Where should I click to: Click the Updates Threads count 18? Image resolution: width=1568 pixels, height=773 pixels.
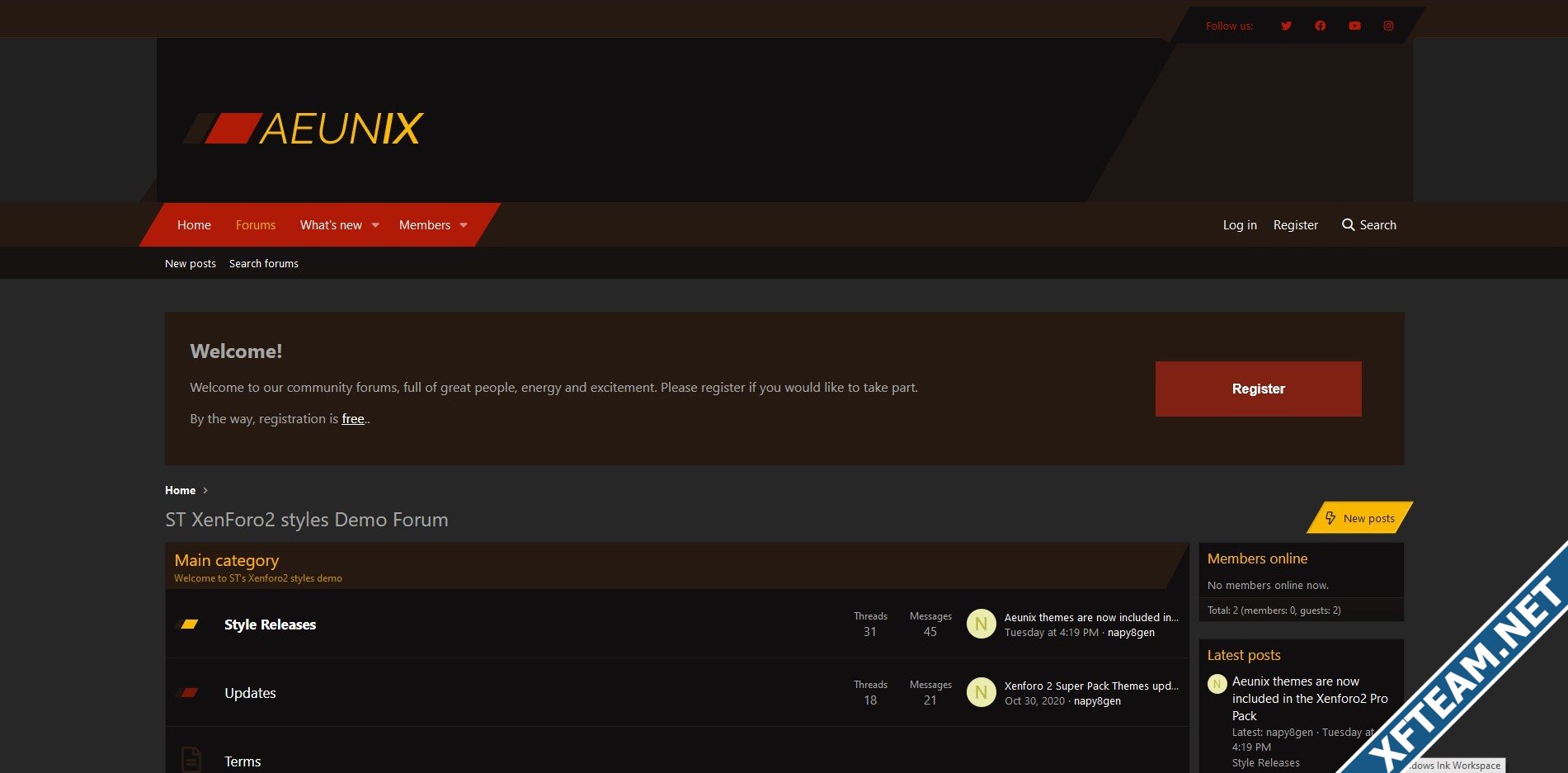(x=870, y=700)
